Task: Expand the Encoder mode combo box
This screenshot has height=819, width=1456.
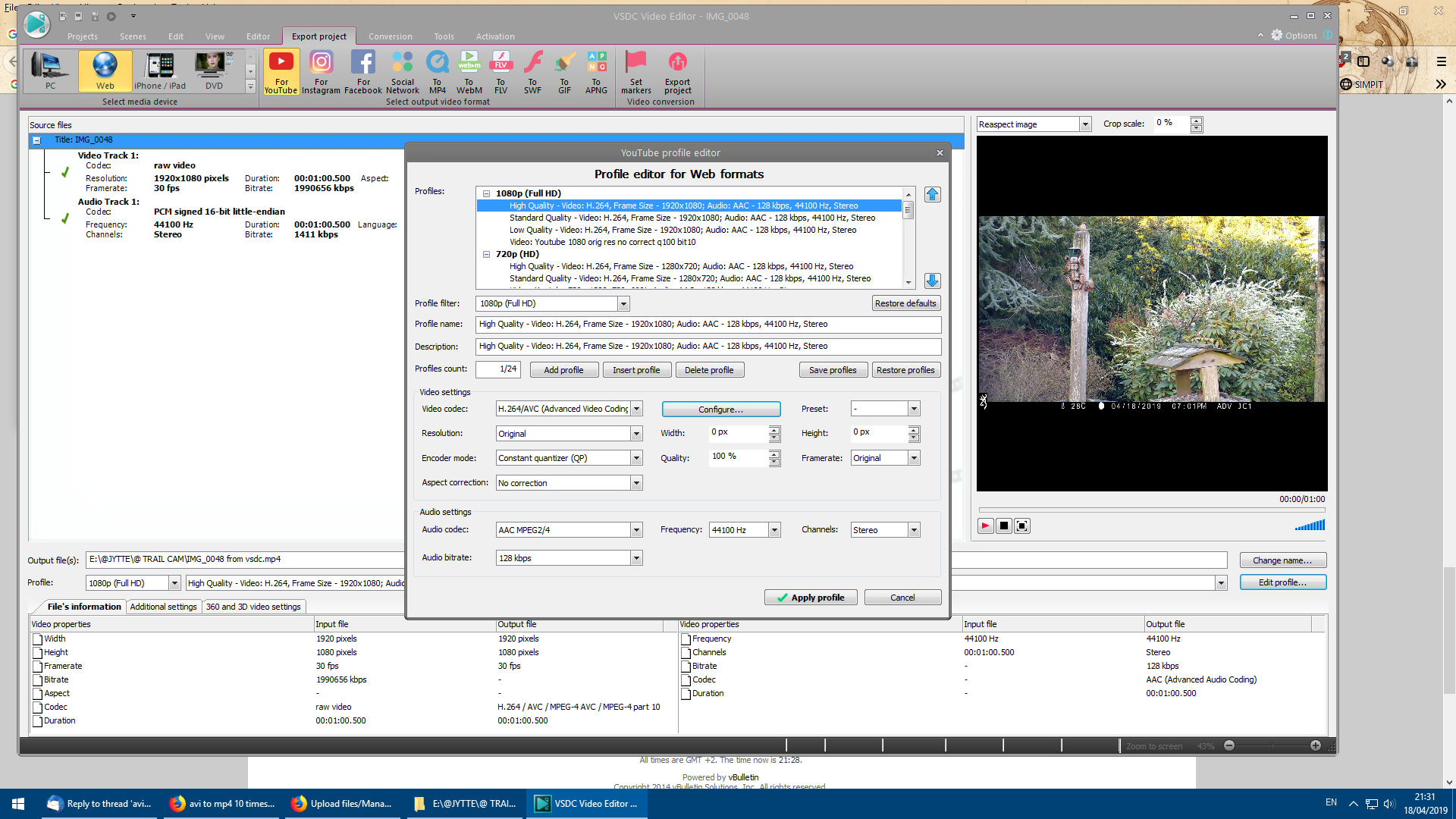Action: pyautogui.click(x=636, y=459)
